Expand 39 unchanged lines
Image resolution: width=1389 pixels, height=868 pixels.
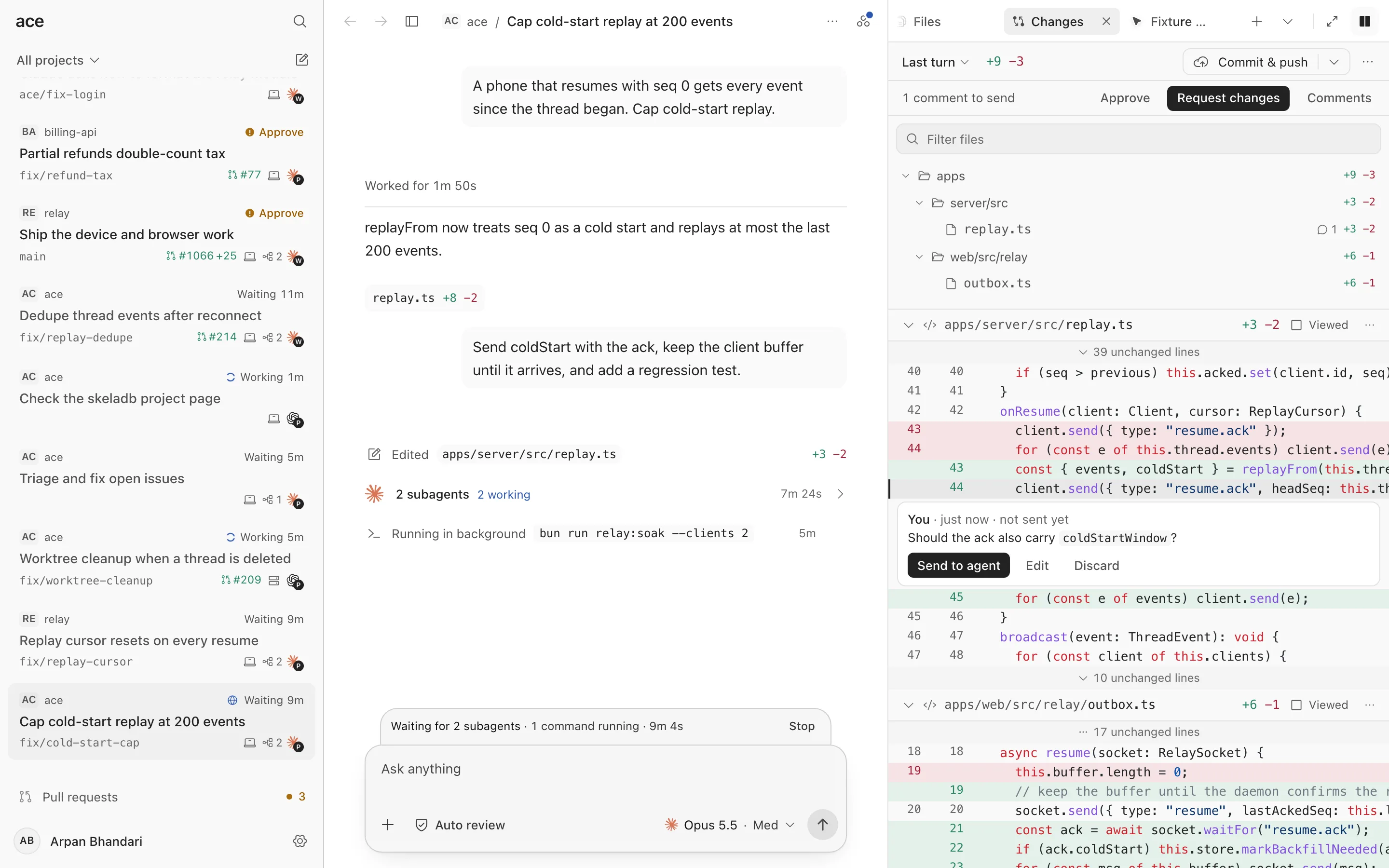[x=1139, y=352]
